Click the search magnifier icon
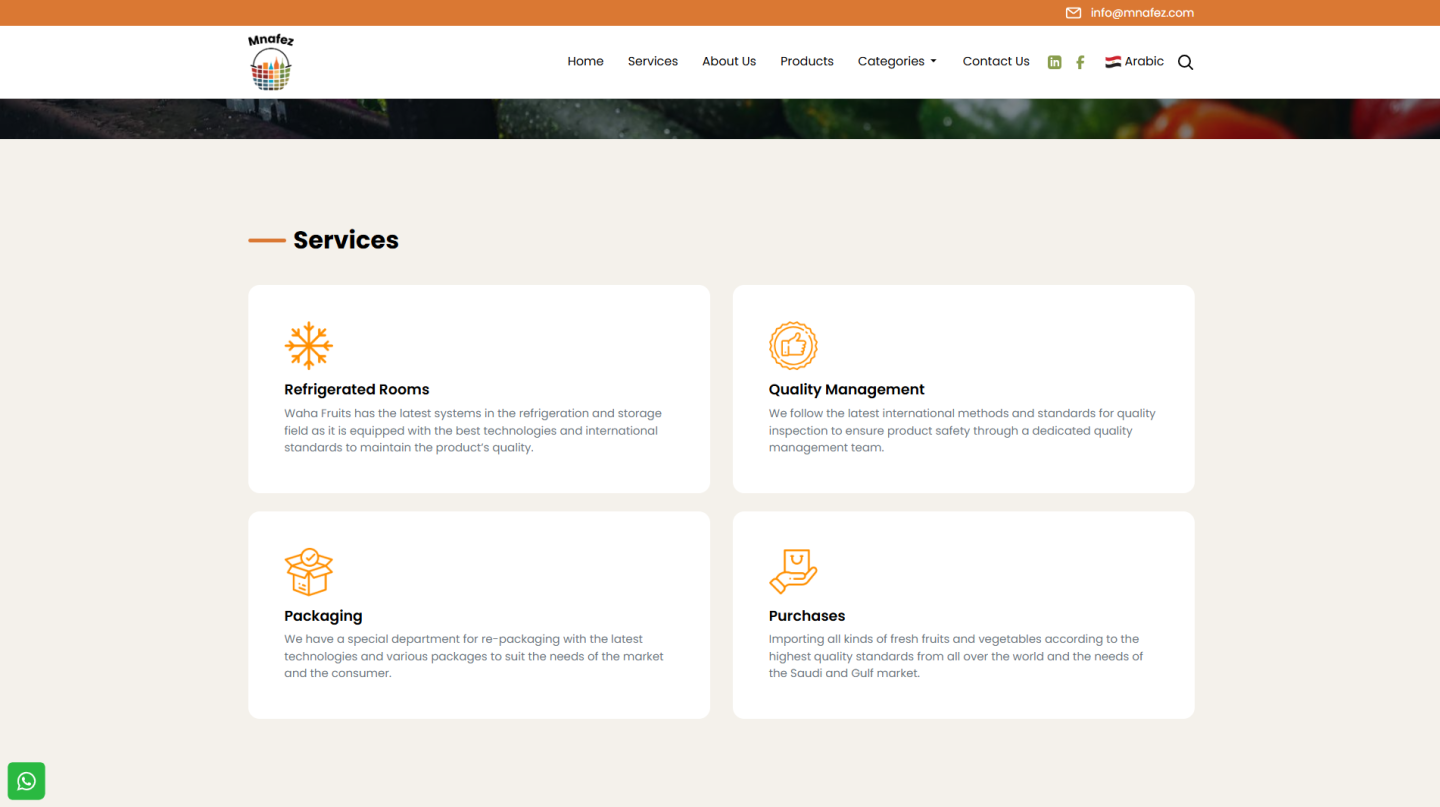The width and height of the screenshot is (1440, 807). [1185, 62]
